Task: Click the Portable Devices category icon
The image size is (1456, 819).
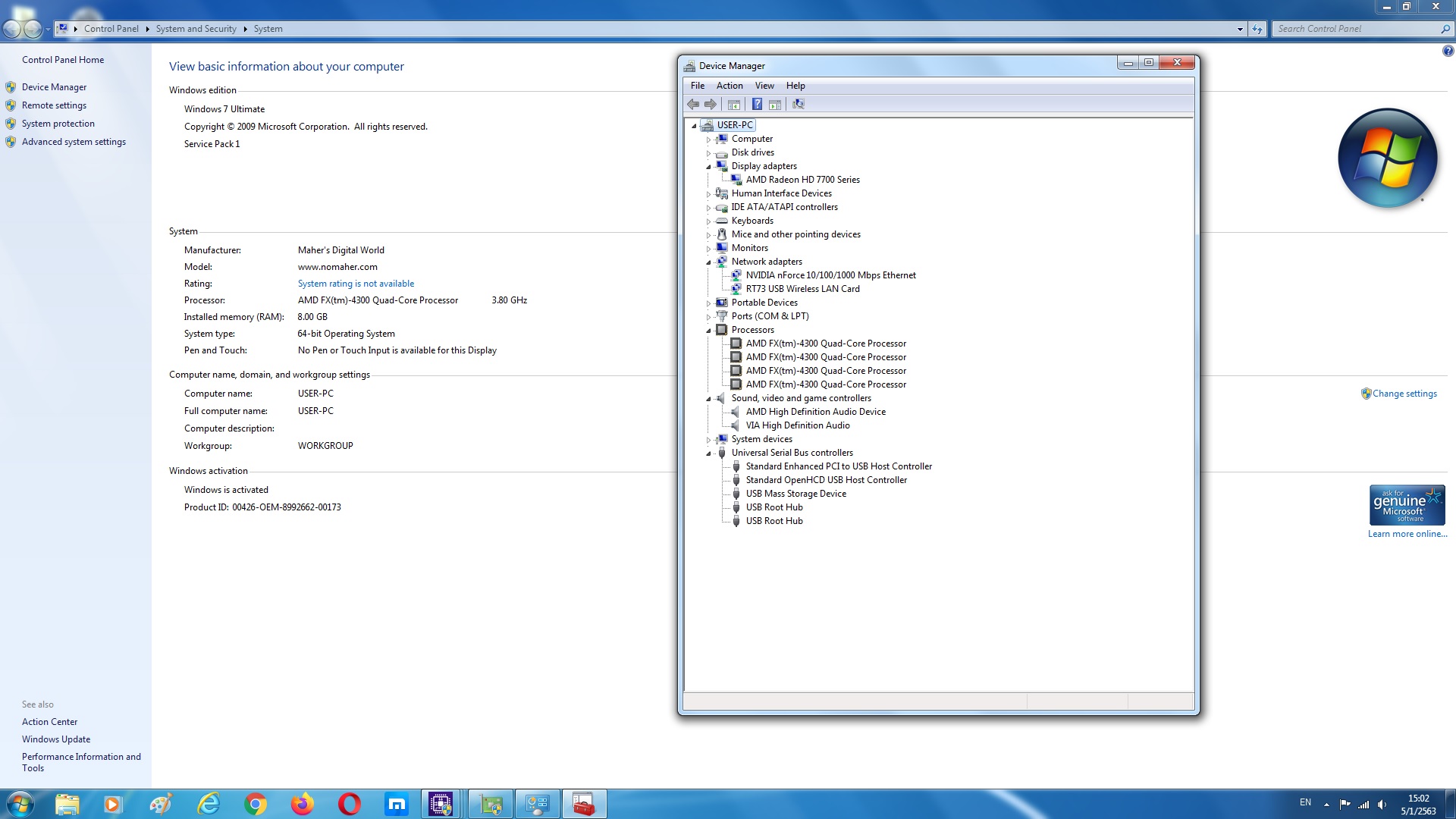Action: [722, 303]
